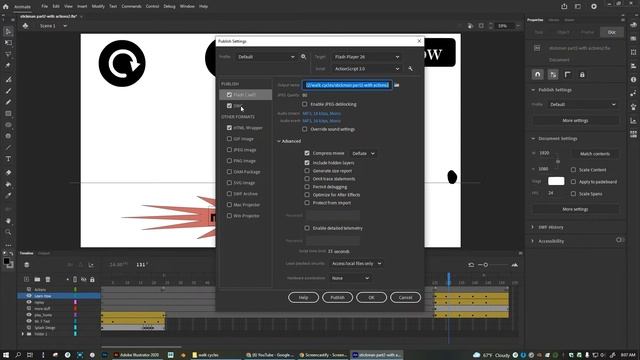
Task: Open Windows Search on taskbar
Action: (x=18, y=355)
